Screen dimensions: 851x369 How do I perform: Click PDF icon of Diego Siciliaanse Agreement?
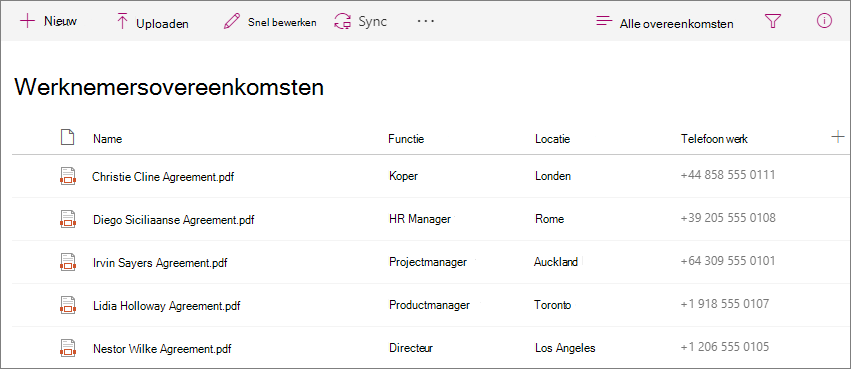coord(67,219)
